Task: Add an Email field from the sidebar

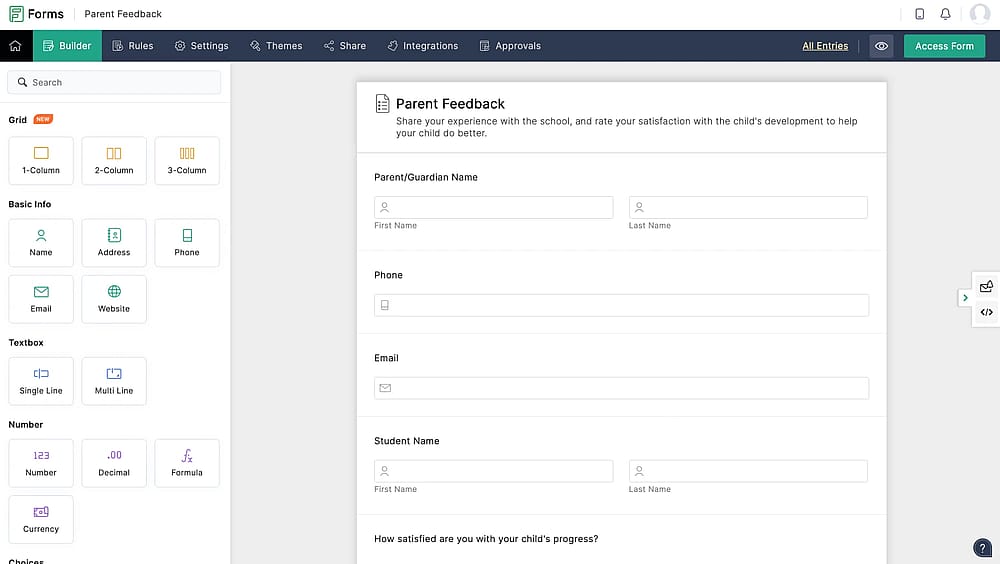Action: point(41,299)
